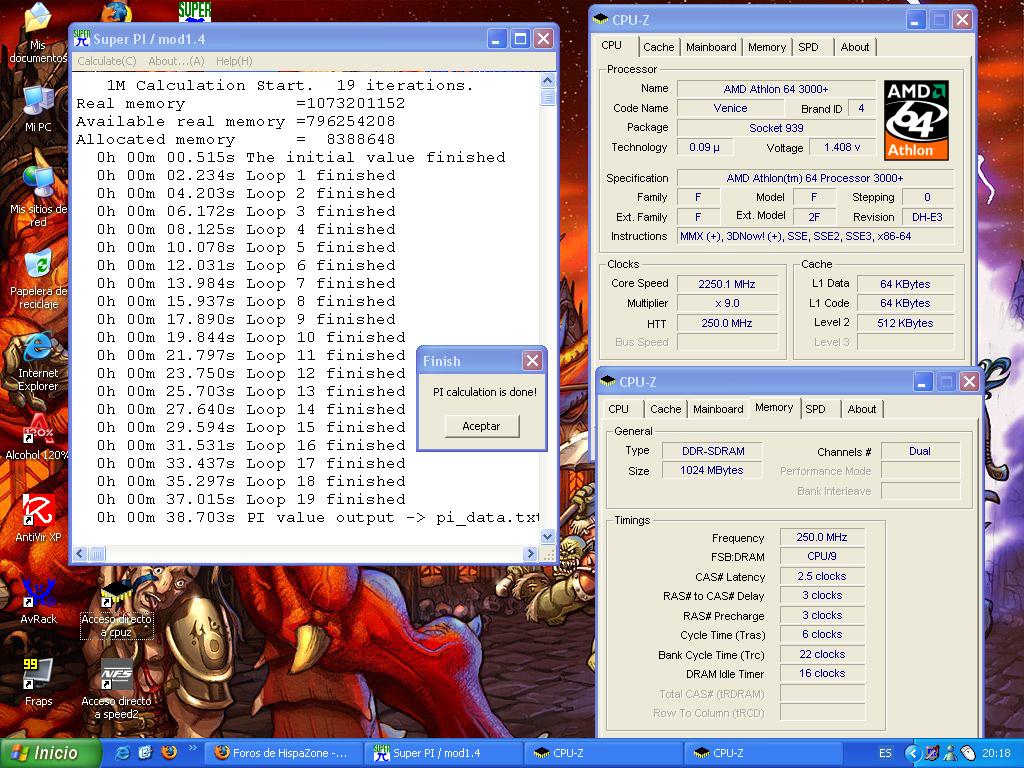
Task: Switch to Mainboard tab in top CPU-Z
Action: (711, 47)
